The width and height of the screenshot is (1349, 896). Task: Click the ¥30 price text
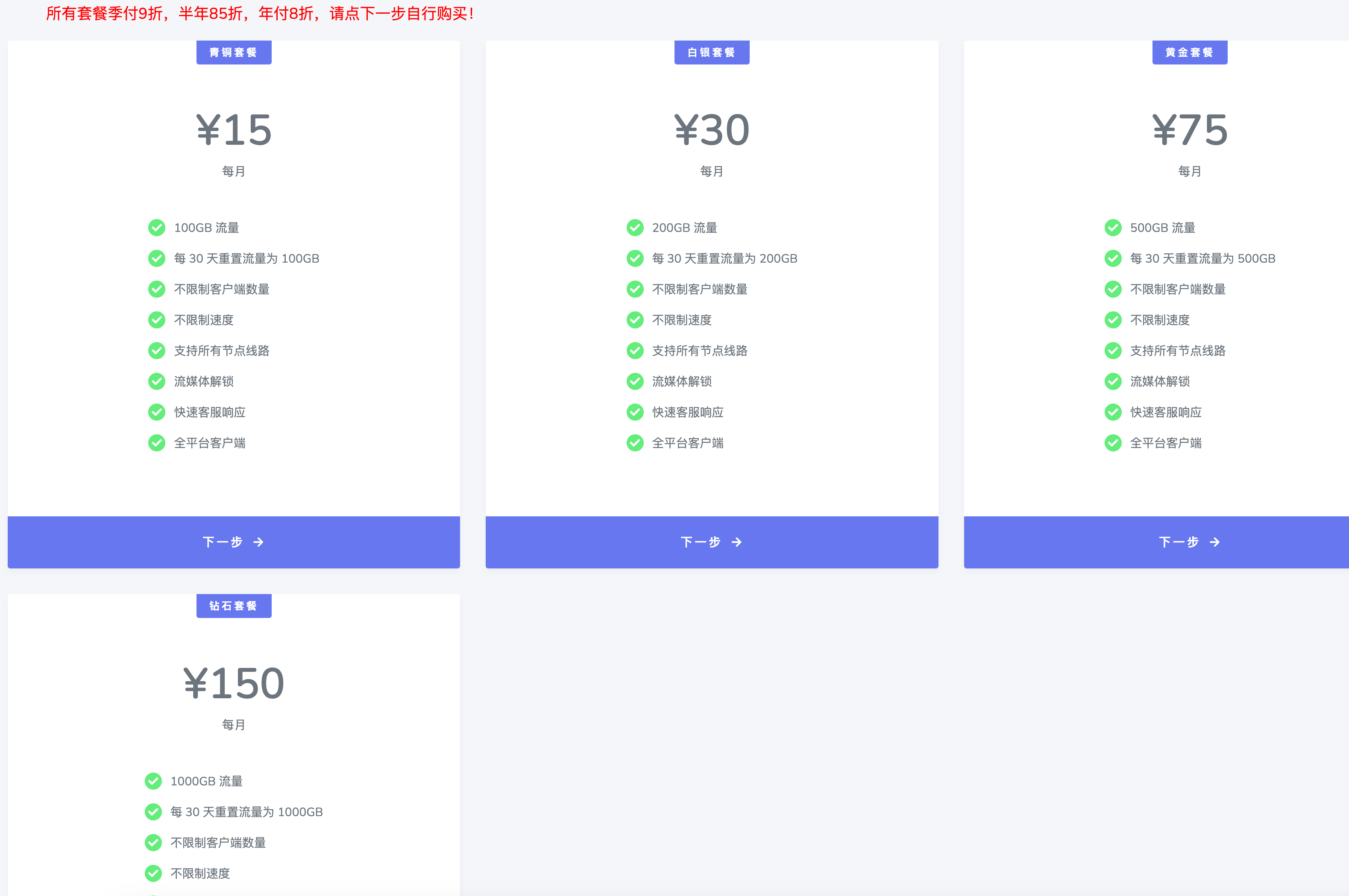point(712,130)
